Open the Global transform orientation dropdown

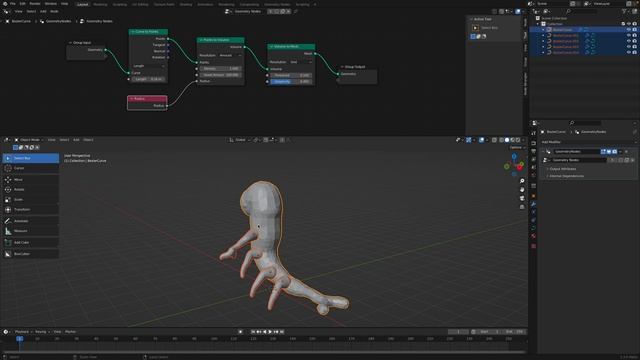pyautogui.click(x=239, y=140)
